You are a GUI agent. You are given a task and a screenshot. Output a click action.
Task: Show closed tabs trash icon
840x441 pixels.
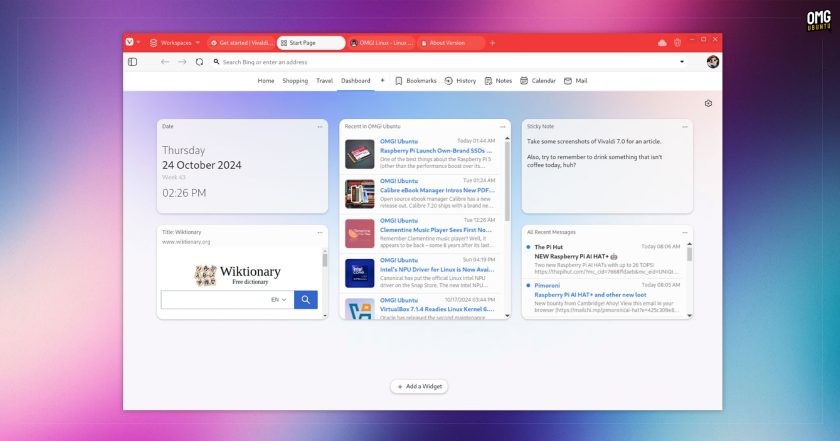677,43
